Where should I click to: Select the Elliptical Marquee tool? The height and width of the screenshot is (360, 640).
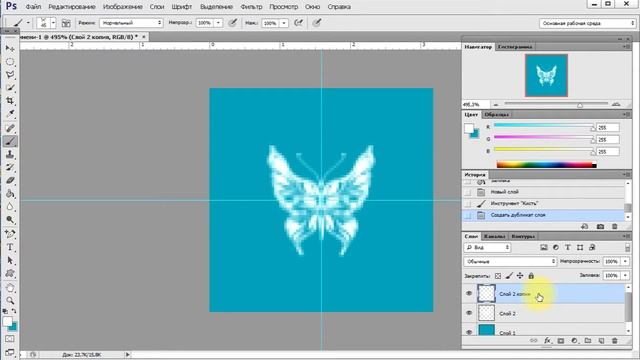point(10,62)
